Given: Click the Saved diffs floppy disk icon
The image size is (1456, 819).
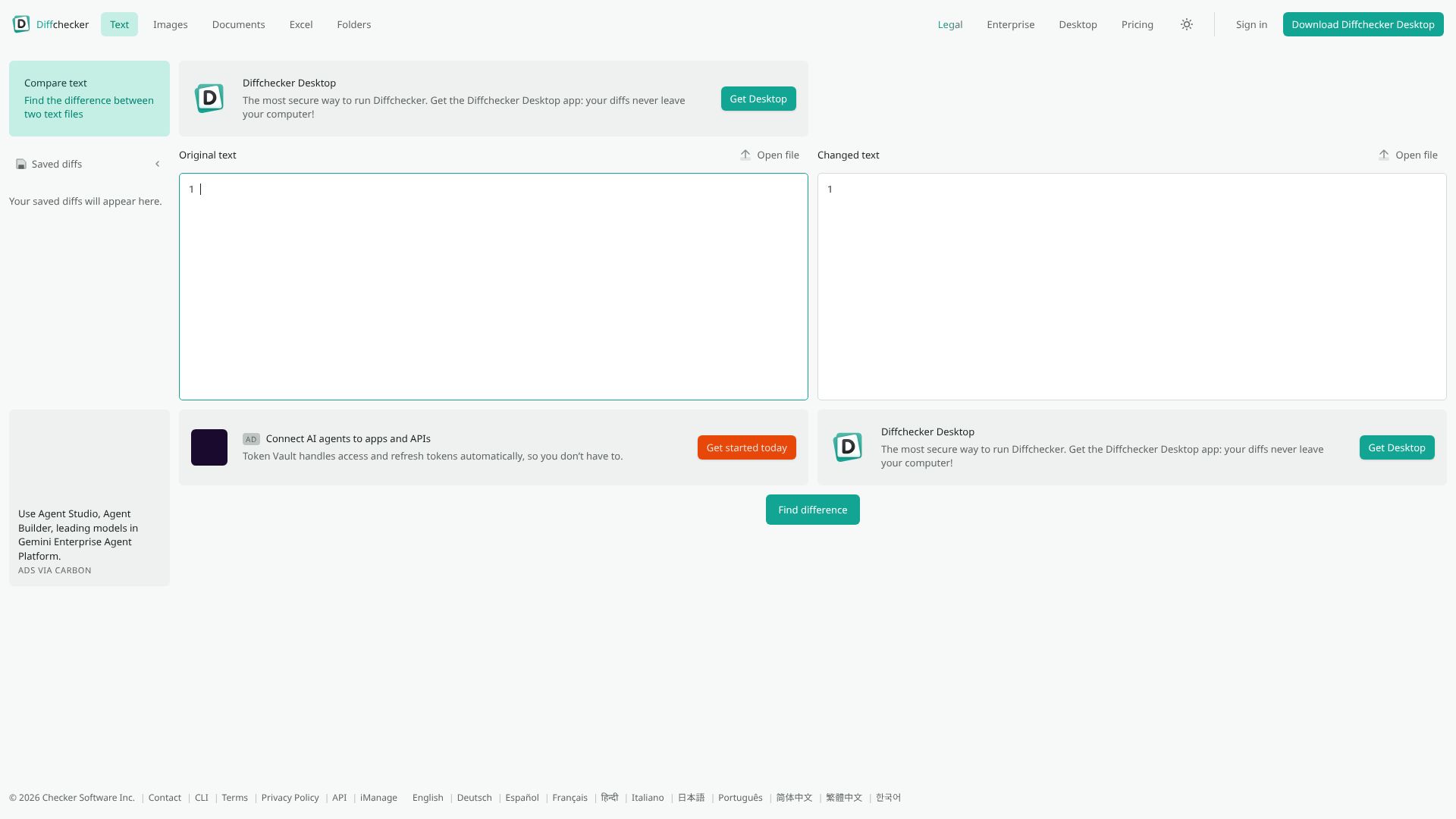Looking at the screenshot, I should tap(21, 165).
